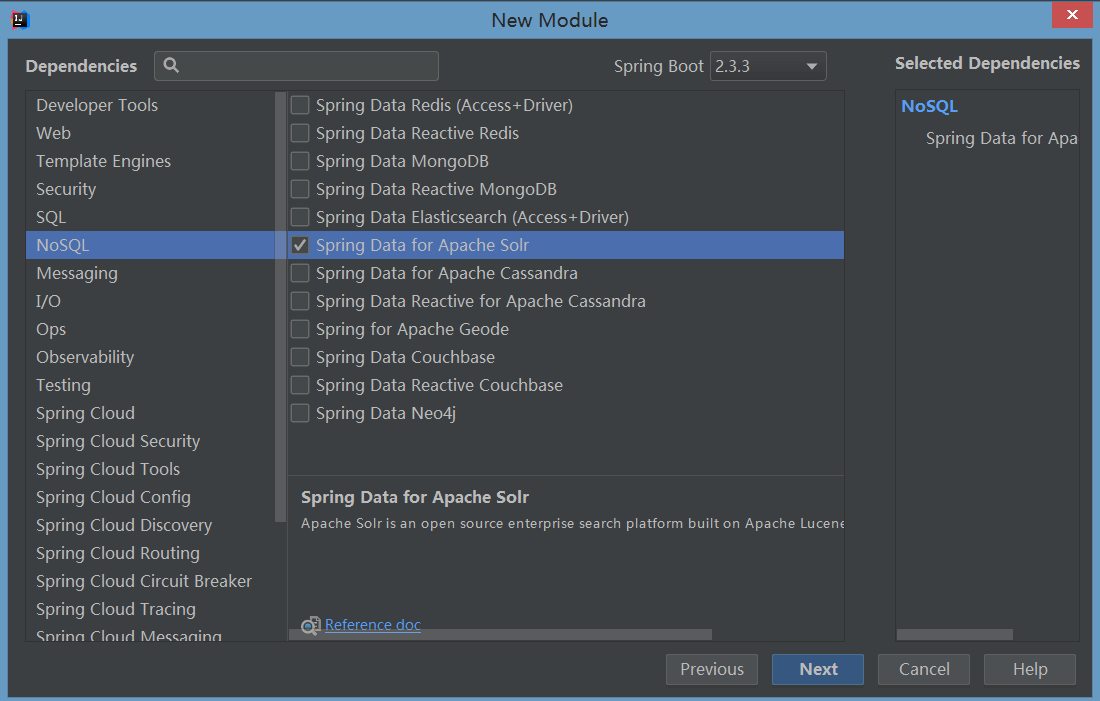Cancel the module creation
Screen dimensions: 1100x701
(x=923, y=670)
